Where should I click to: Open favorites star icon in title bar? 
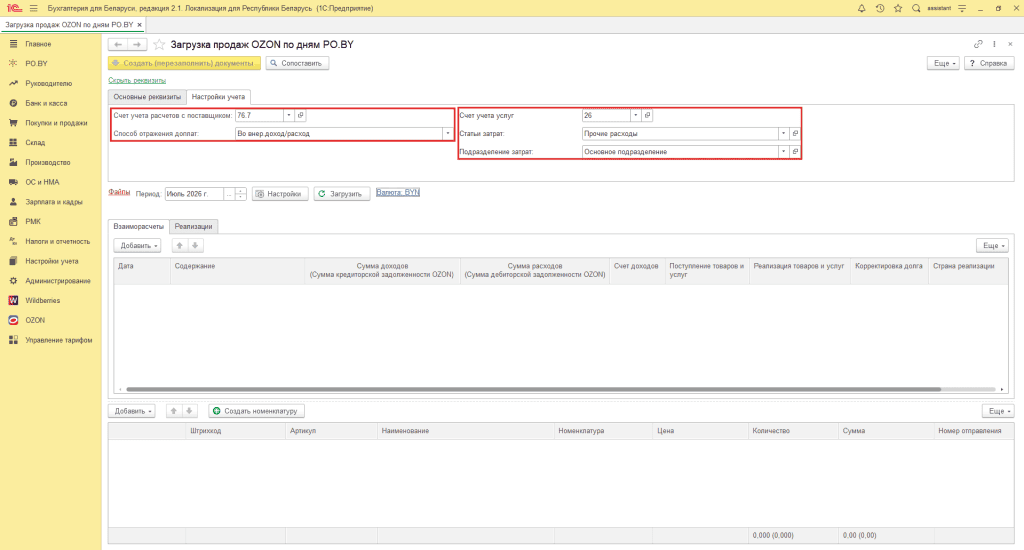pos(898,8)
